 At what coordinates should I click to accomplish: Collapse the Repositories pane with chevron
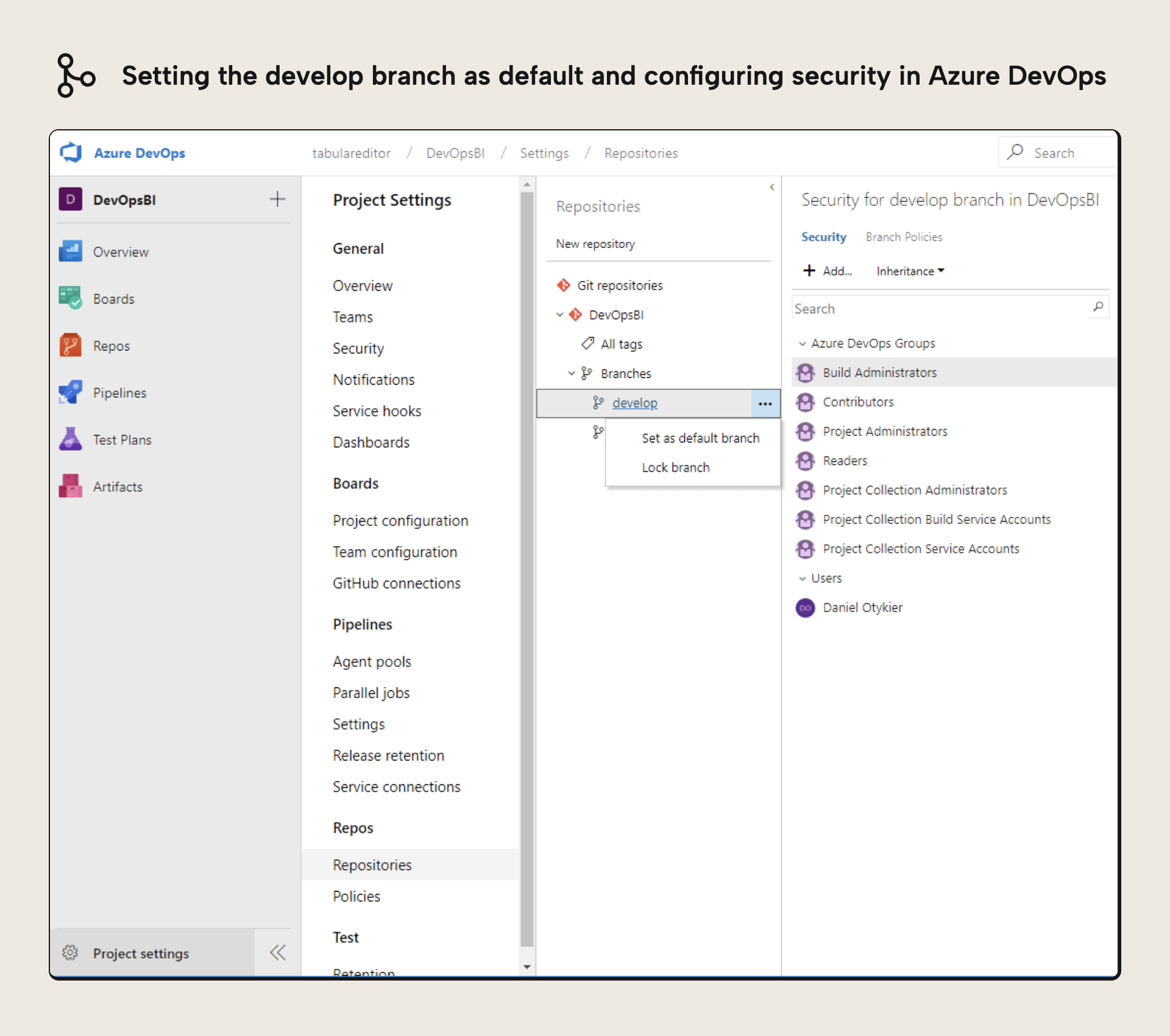tap(771, 187)
